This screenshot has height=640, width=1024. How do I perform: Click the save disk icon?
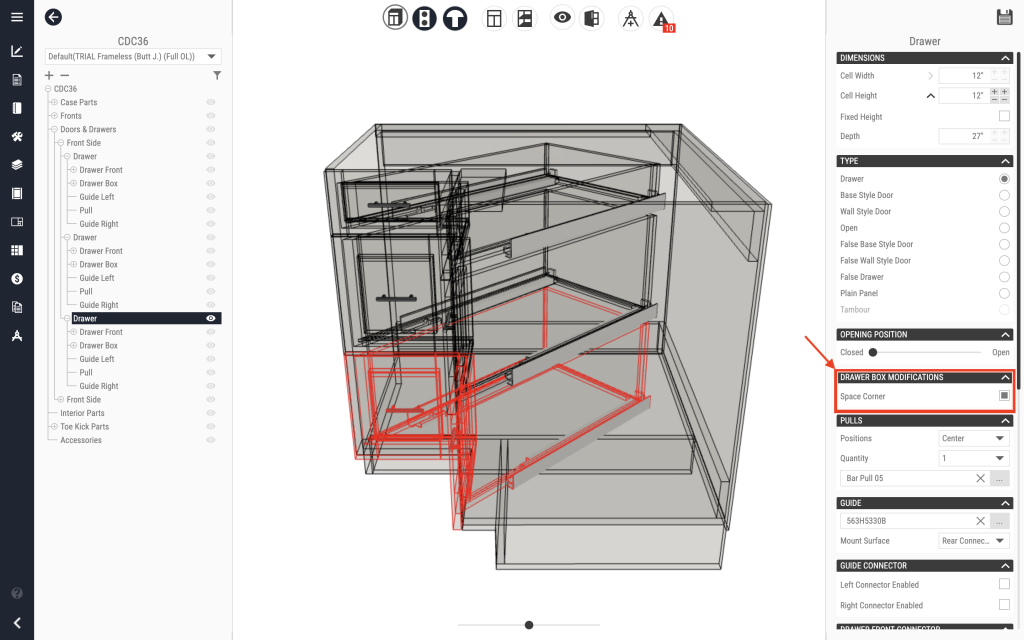pos(1004,17)
